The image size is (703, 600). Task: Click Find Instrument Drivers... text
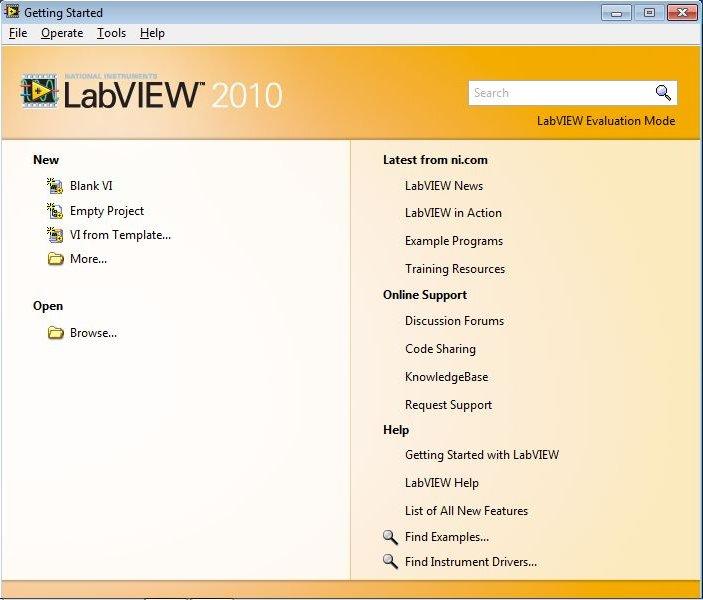pyautogui.click(x=471, y=561)
